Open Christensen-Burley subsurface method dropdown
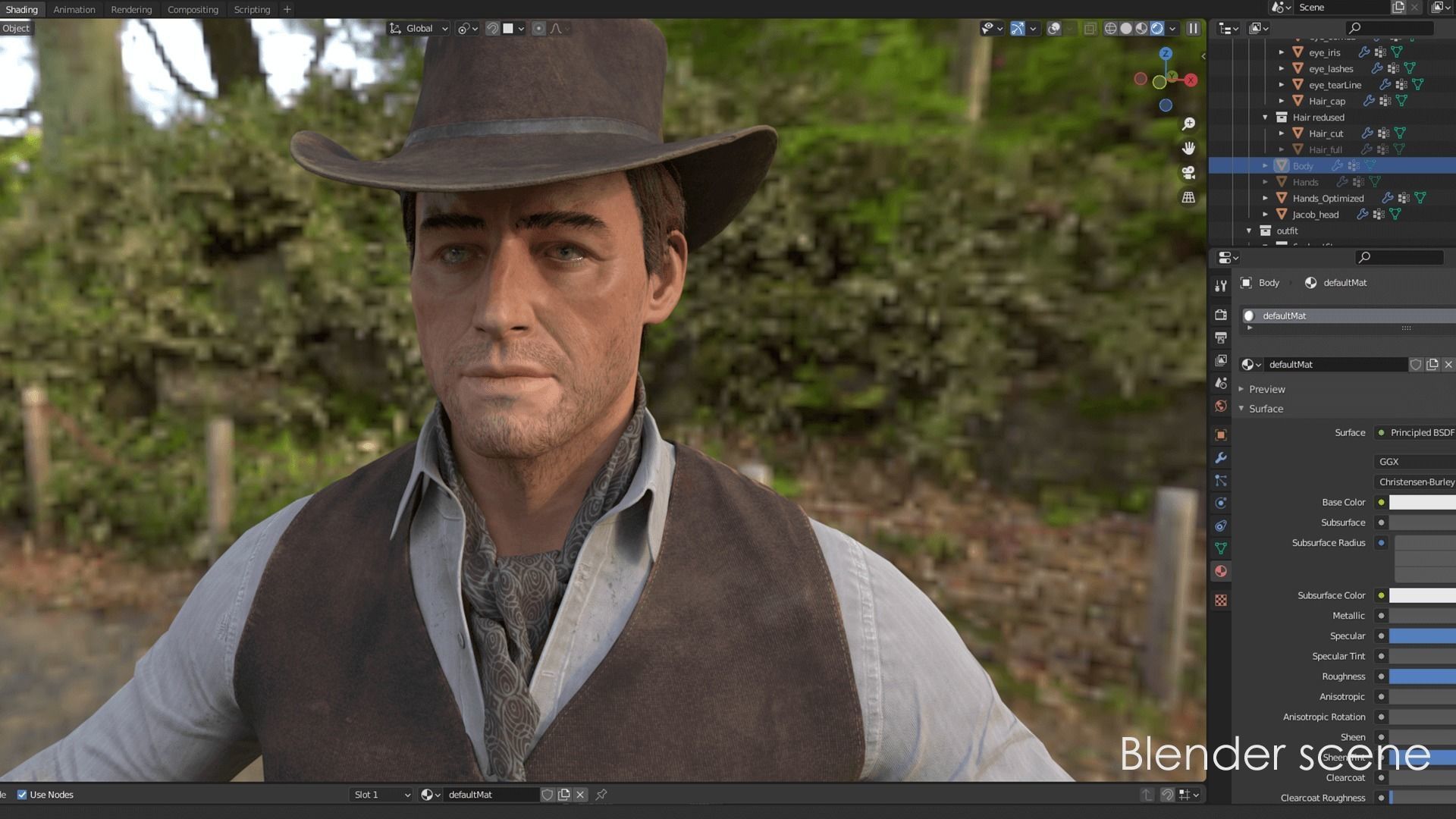This screenshot has height=819, width=1456. [1415, 482]
